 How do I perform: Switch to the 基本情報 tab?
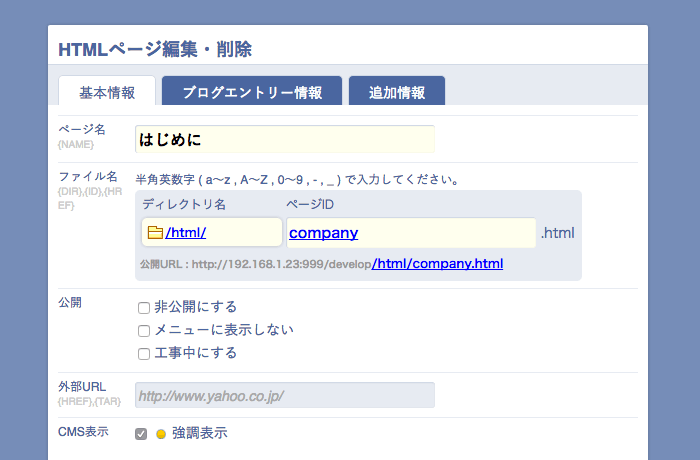click(x=107, y=92)
